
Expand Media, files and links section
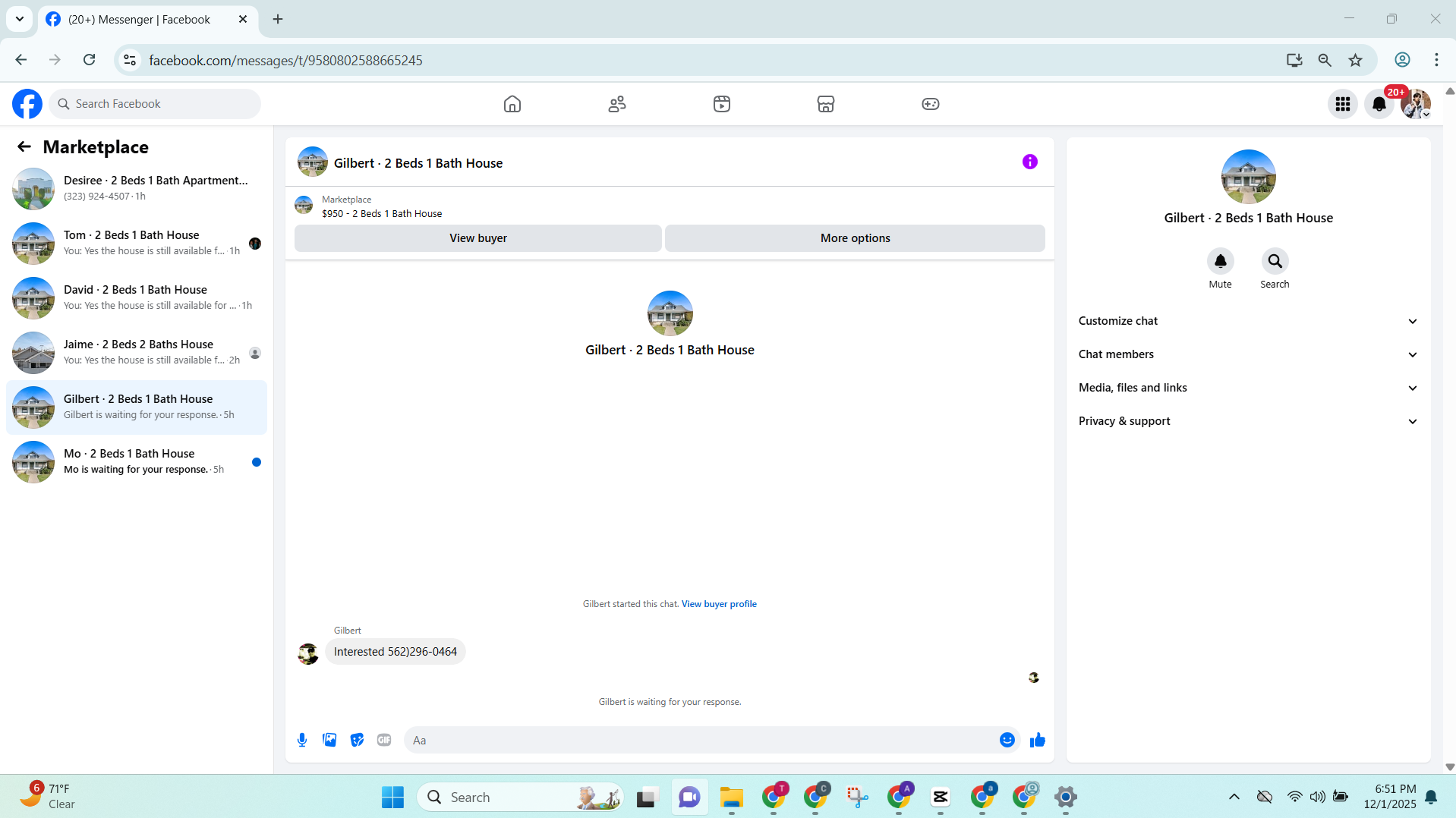pyautogui.click(x=1248, y=388)
